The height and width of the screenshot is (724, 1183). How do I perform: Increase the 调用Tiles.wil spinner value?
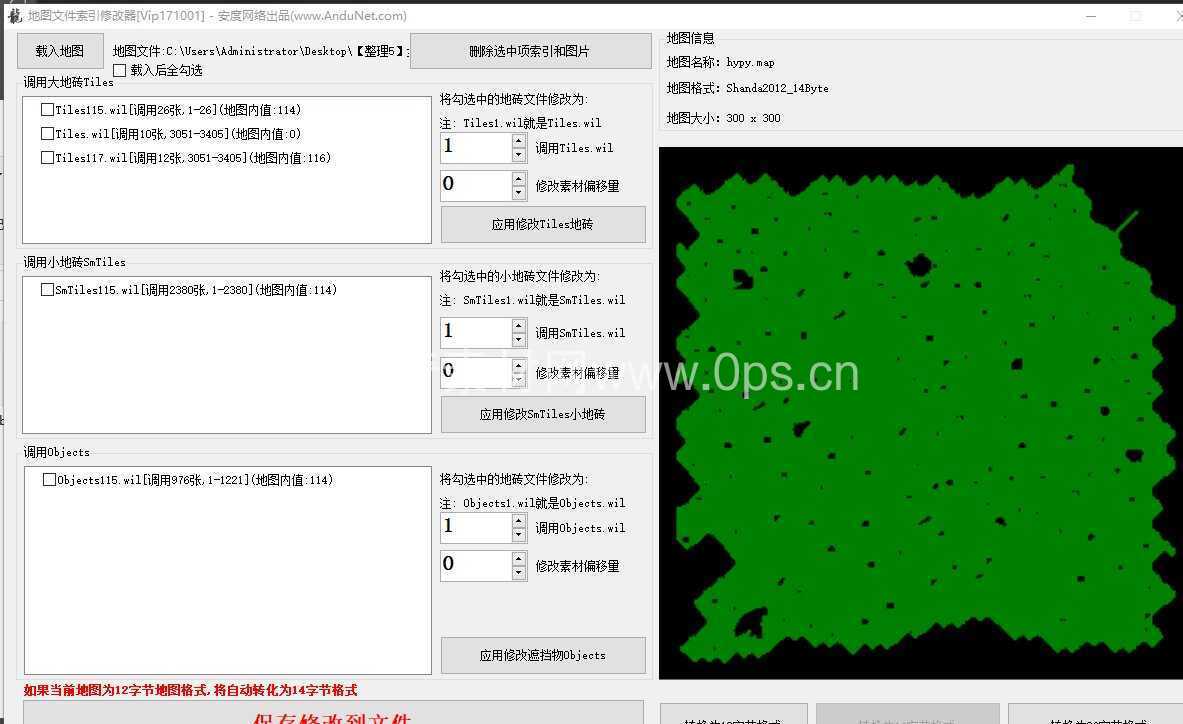point(518,141)
